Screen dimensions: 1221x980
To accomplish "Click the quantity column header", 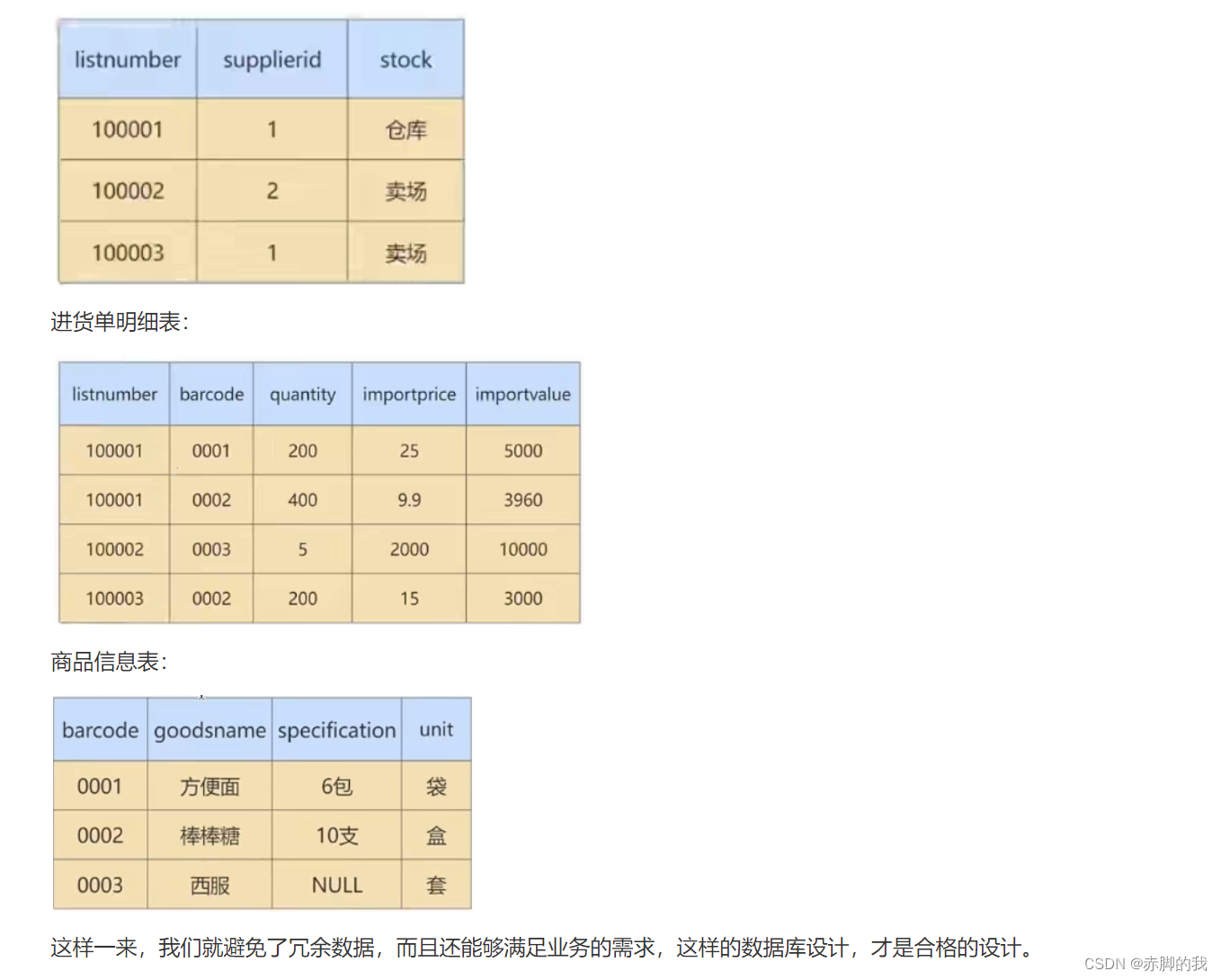I will coord(302,394).
